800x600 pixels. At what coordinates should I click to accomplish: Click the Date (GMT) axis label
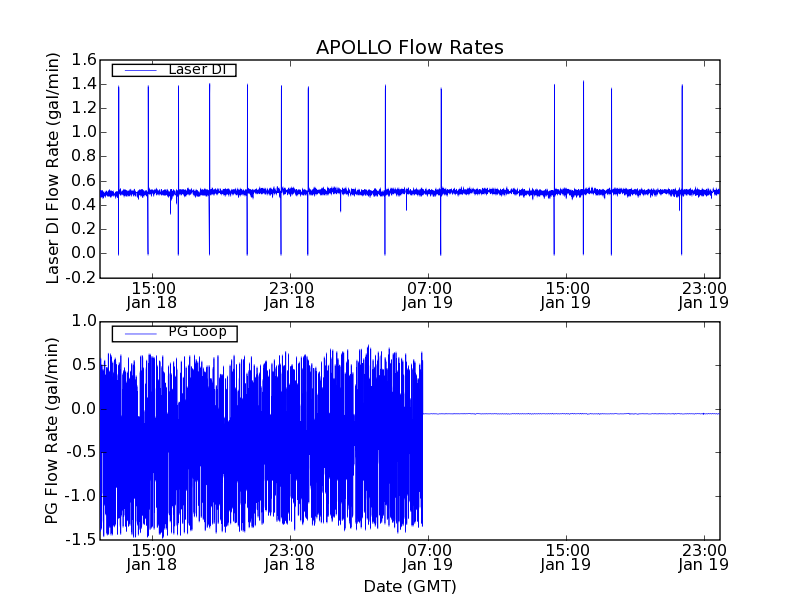410,586
